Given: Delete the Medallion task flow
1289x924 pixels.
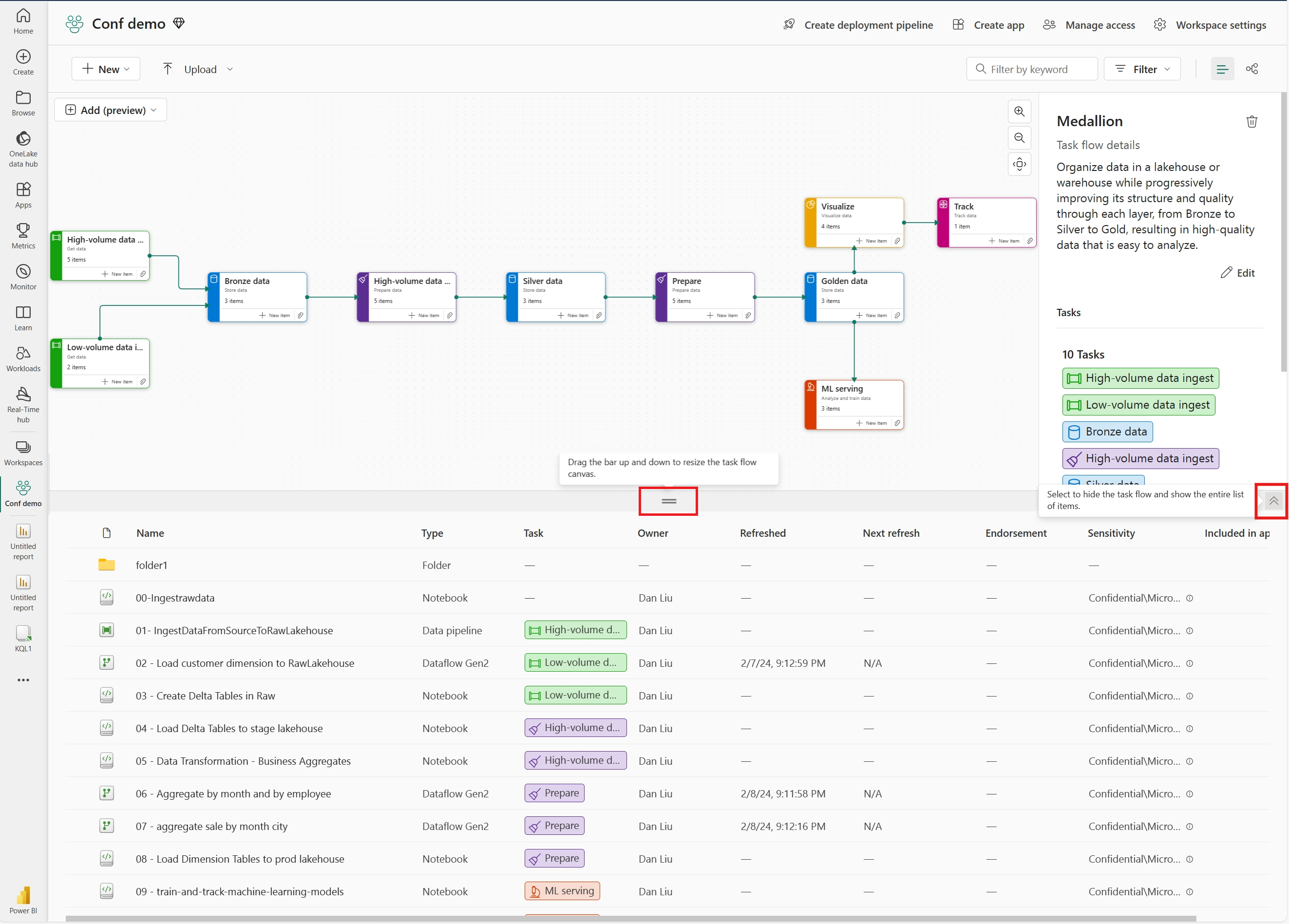Looking at the screenshot, I should (1251, 122).
